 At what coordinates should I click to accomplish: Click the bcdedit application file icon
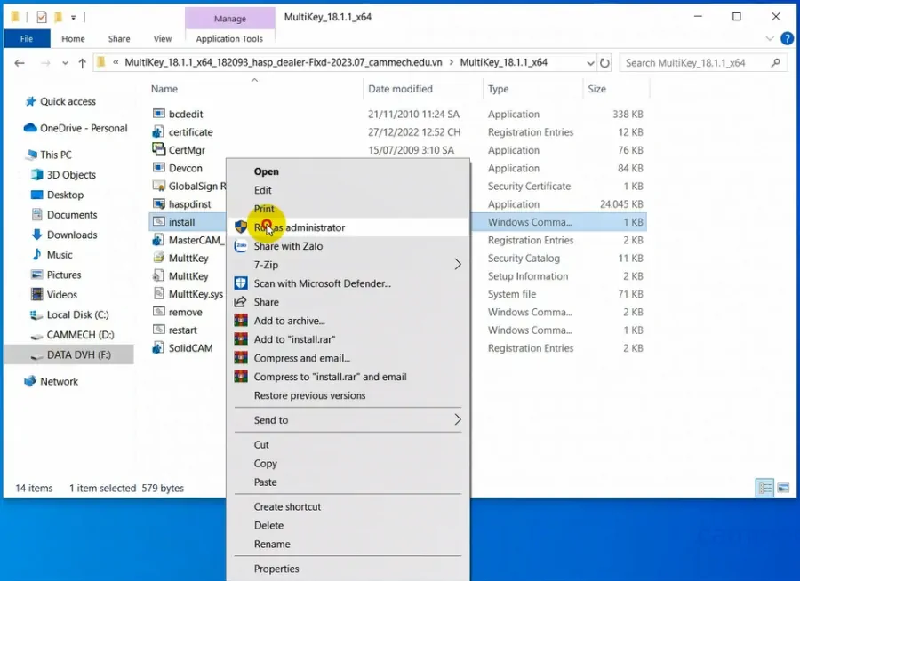159,114
